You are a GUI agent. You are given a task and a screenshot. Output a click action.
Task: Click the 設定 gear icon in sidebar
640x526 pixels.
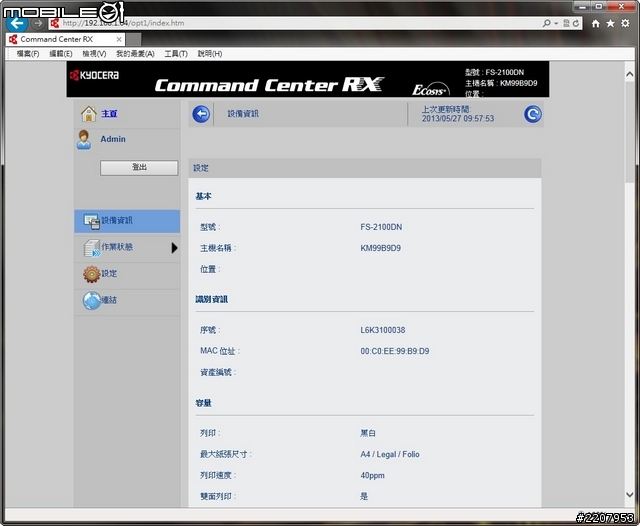[91, 274]
